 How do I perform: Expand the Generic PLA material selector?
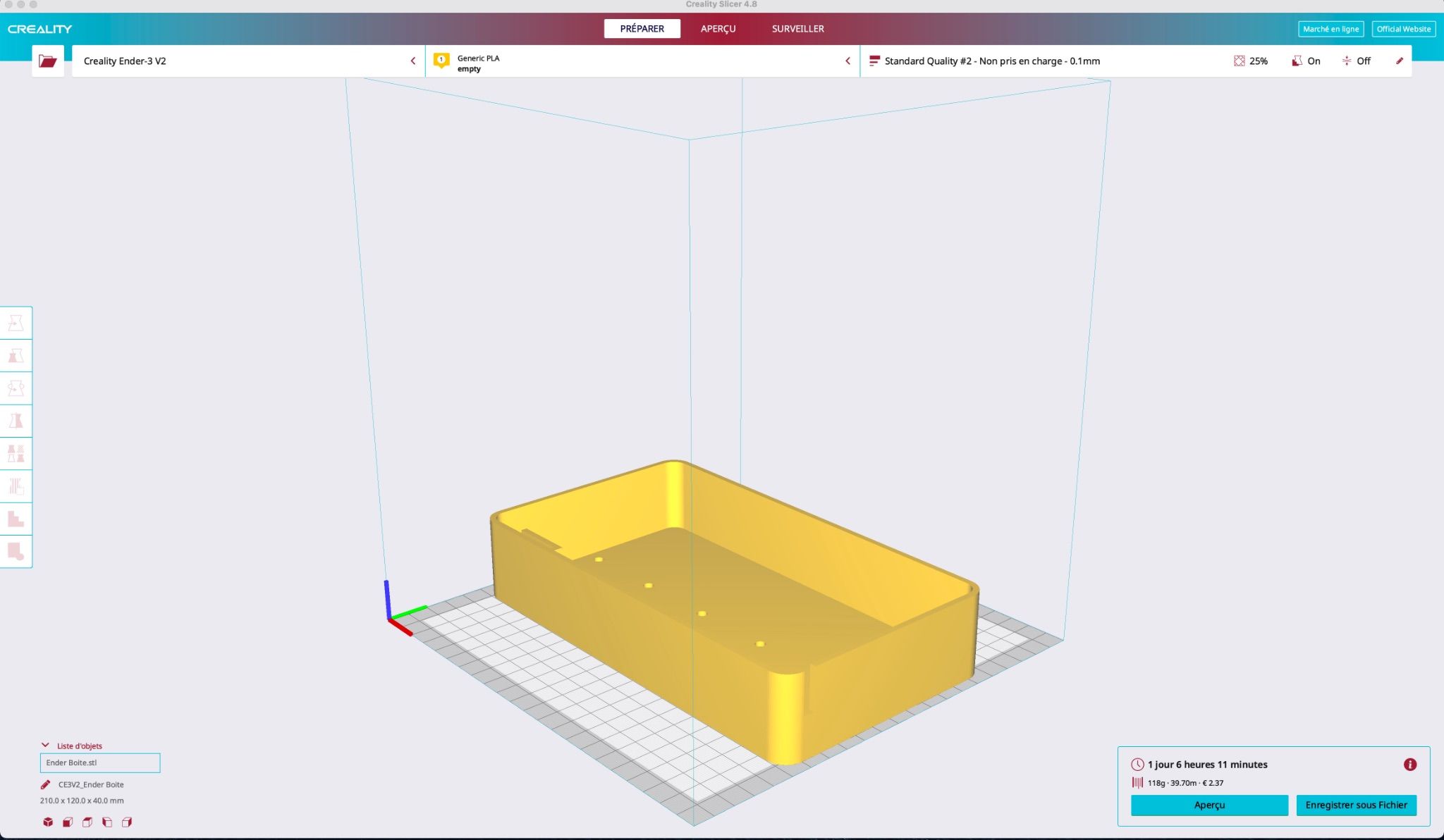pyautogui.click(x=642, y=61)
